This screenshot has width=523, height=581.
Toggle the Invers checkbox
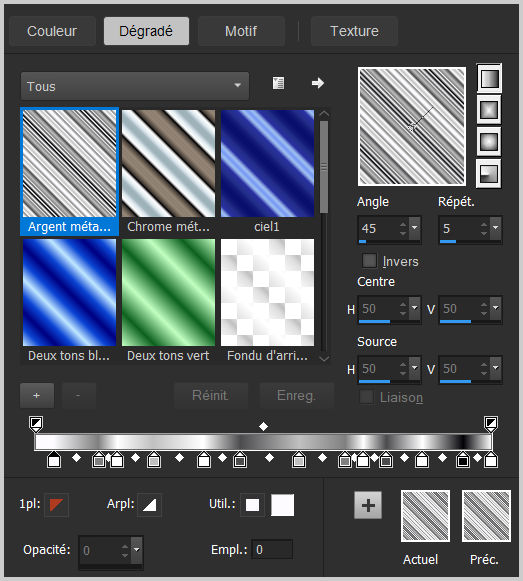tap(369, 260)
